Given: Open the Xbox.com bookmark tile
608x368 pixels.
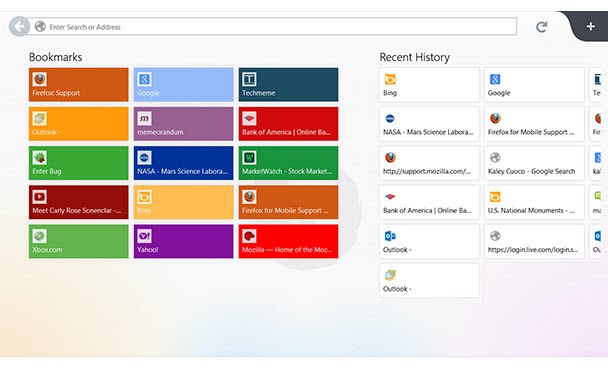Looking at the screenshot, I should pos(78,241).
